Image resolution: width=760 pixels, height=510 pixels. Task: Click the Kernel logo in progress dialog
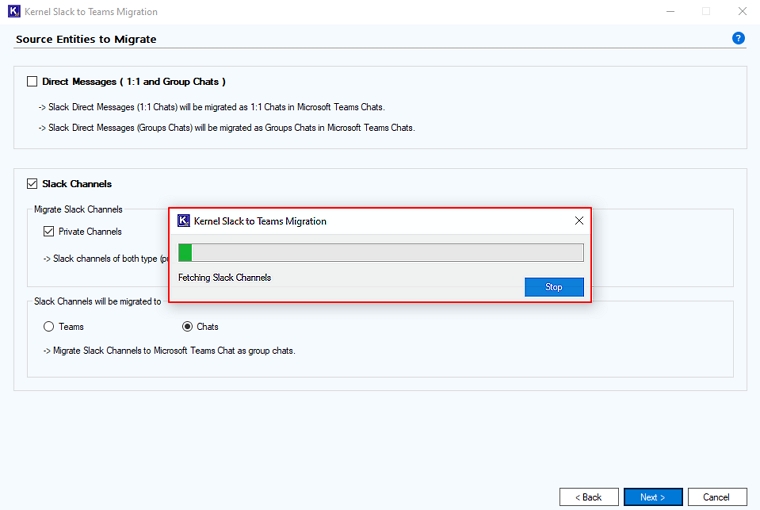coord(183,221)
